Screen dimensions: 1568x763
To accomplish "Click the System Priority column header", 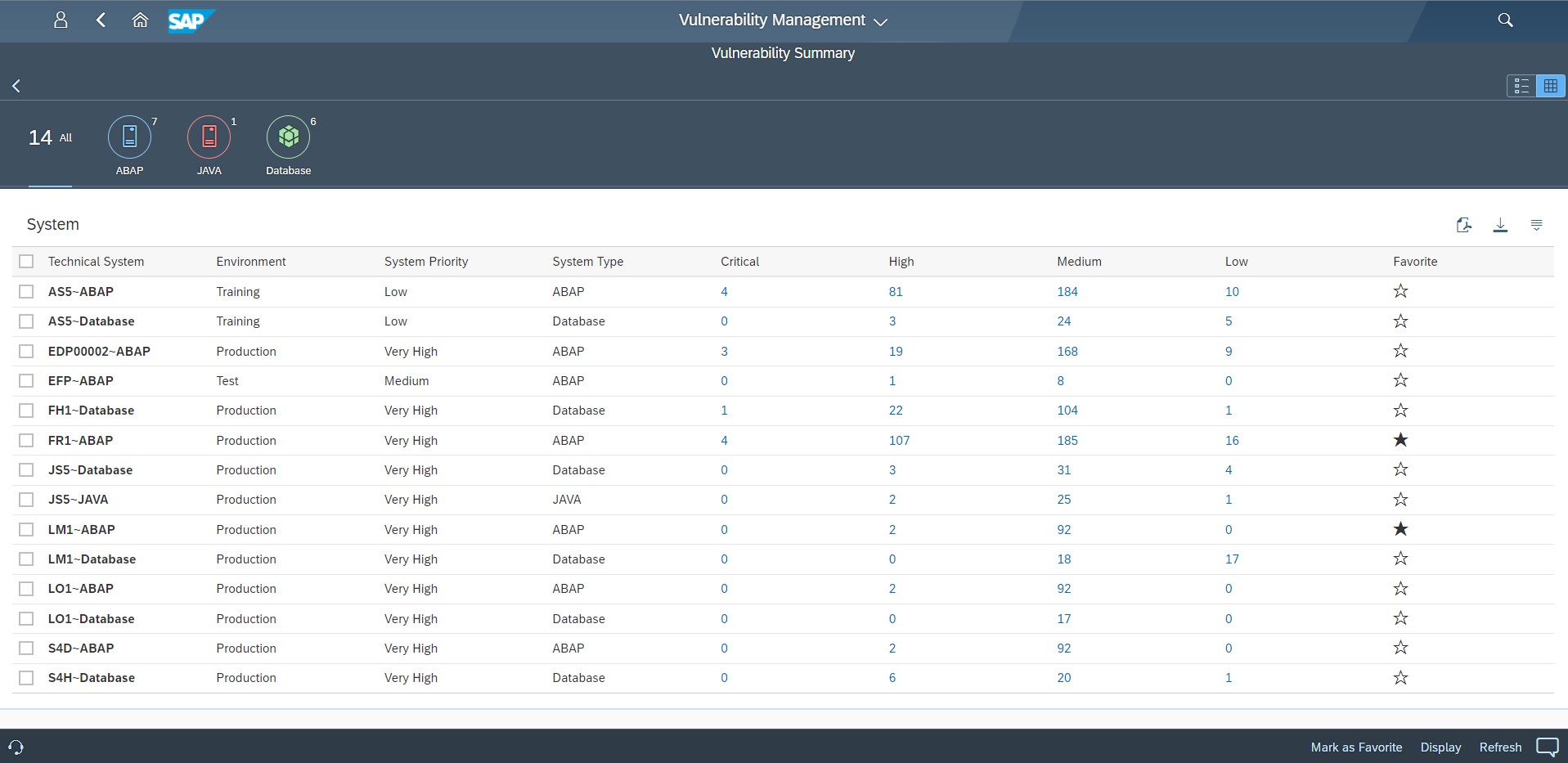I will (426, 261).
